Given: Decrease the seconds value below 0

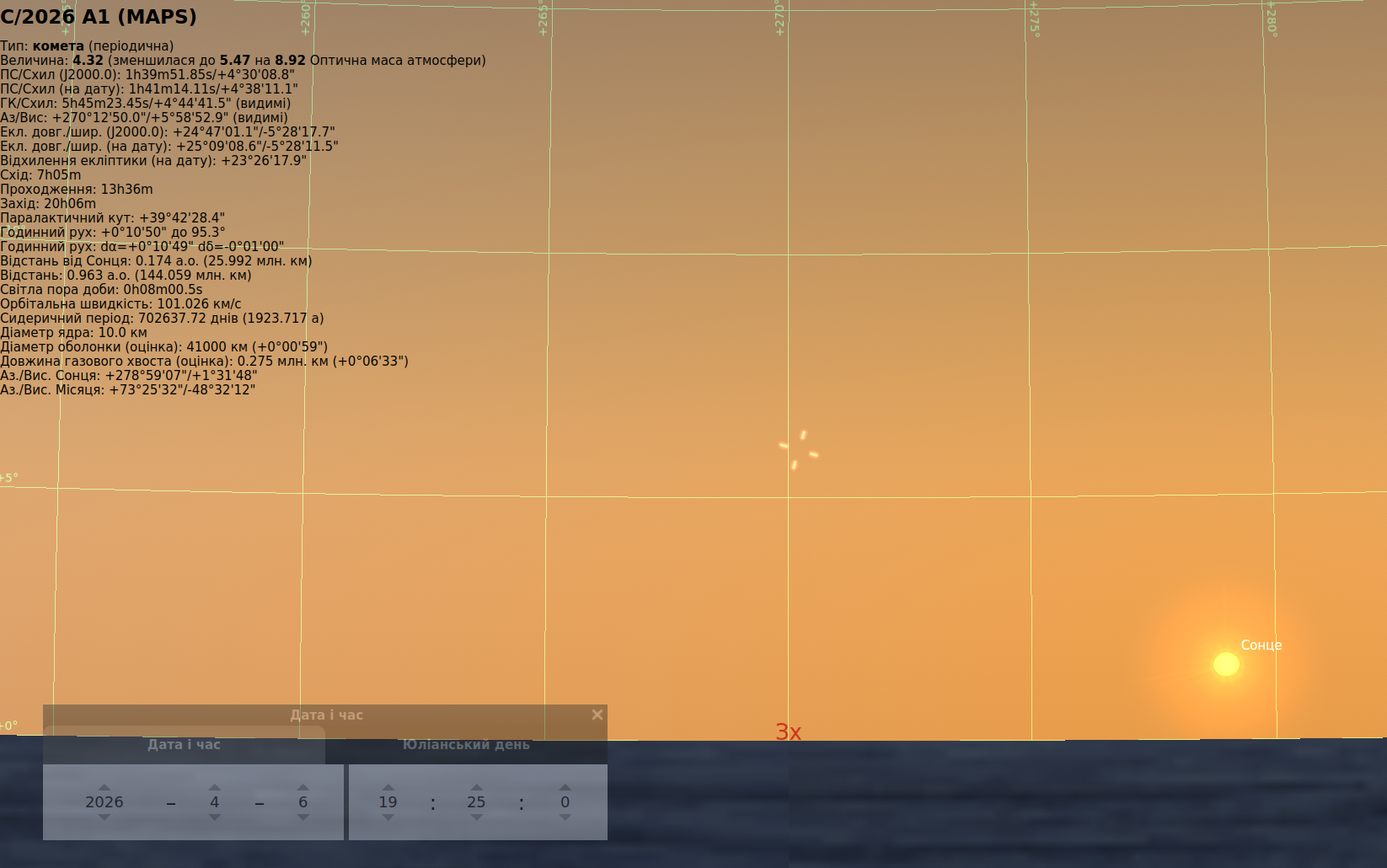Looking at the screenshot, I should pyautogui.click(x=565, y=817).
